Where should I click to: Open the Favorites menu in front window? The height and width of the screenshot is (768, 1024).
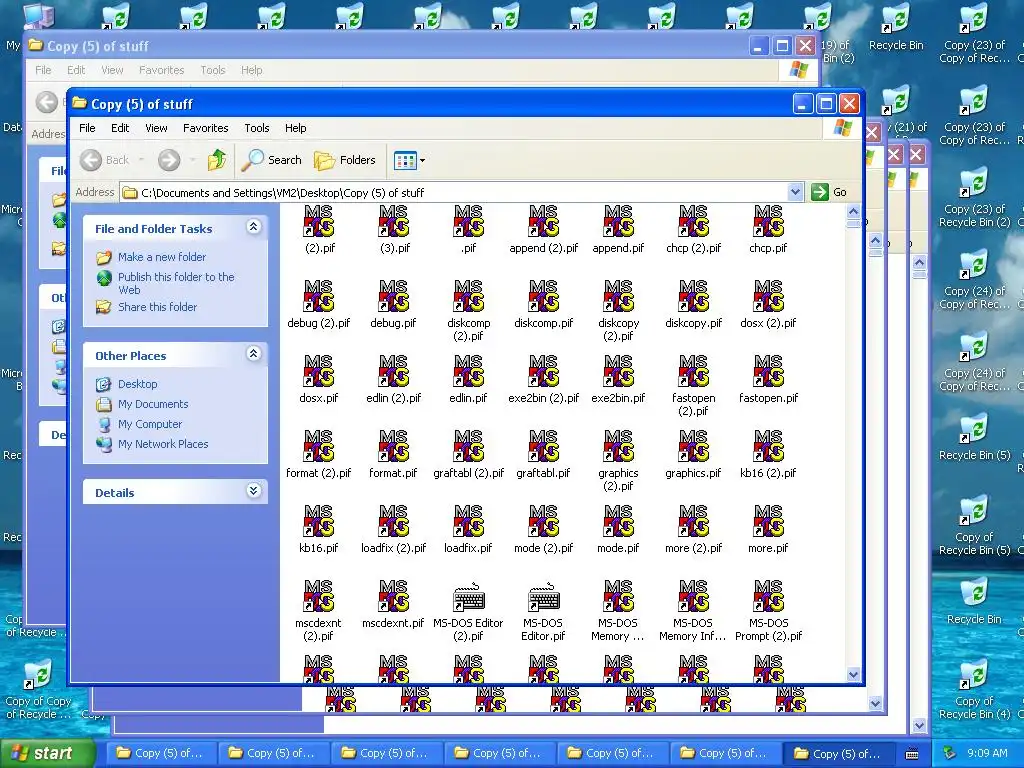tap(206, 128)
